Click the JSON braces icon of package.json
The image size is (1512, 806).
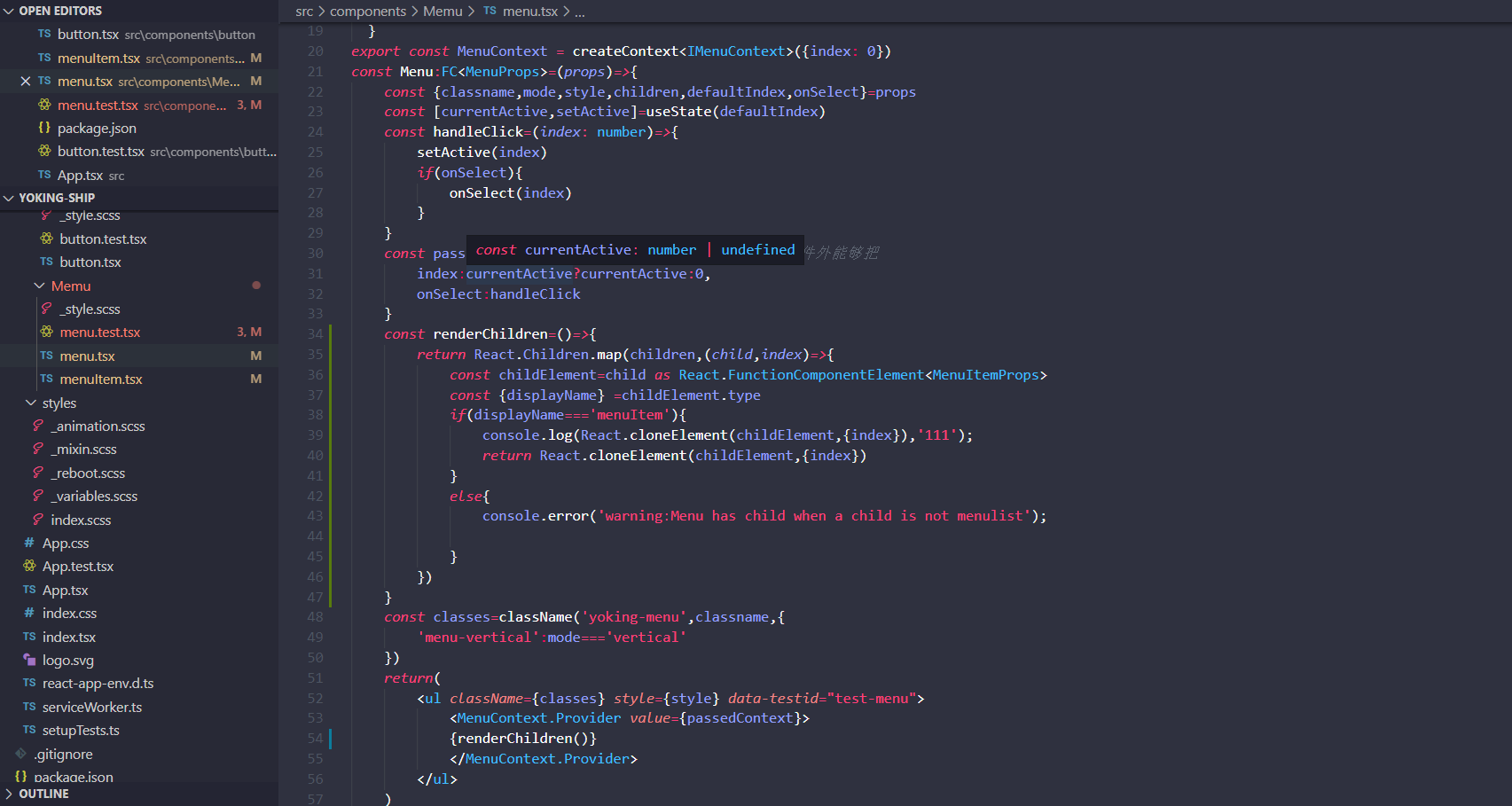click(x=44, y=128)
